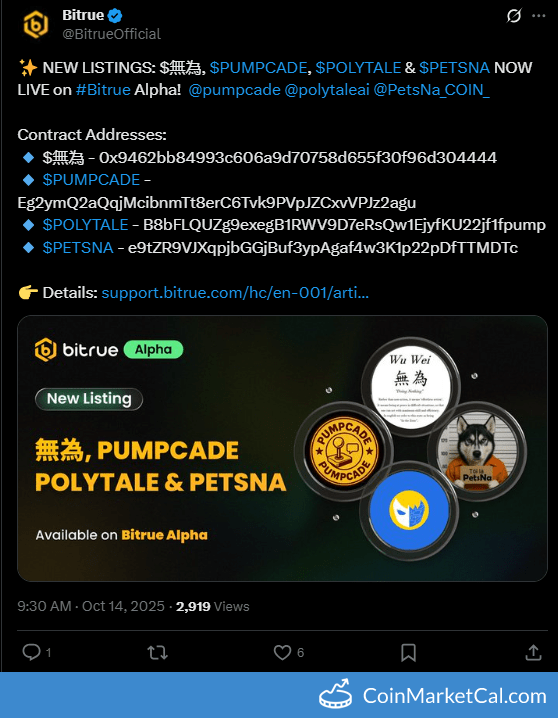This screenshot has height=718, width=558.
Task: Open the 9:30 AM Oct 14 timestamp
Action: (x=91, y=606)
